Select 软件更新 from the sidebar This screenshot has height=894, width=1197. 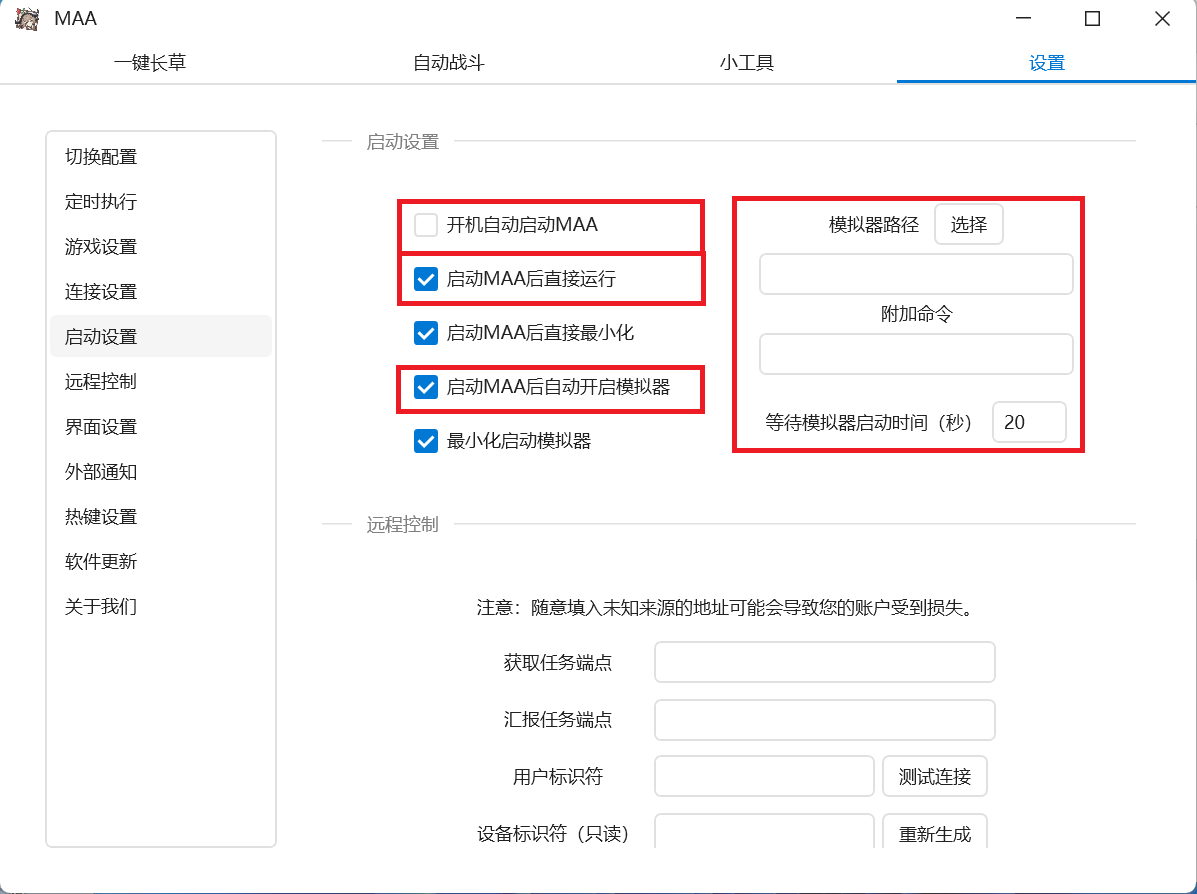(x=101, y=562)
